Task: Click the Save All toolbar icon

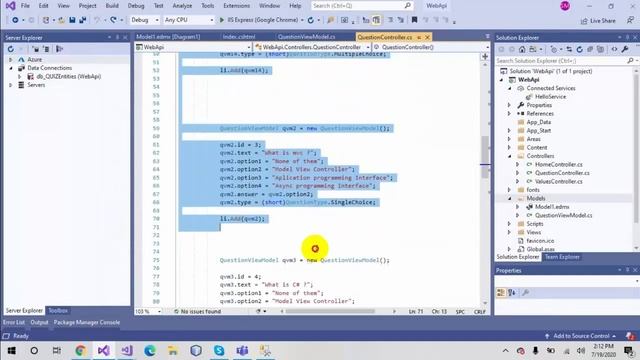Action: coord(83,20)
